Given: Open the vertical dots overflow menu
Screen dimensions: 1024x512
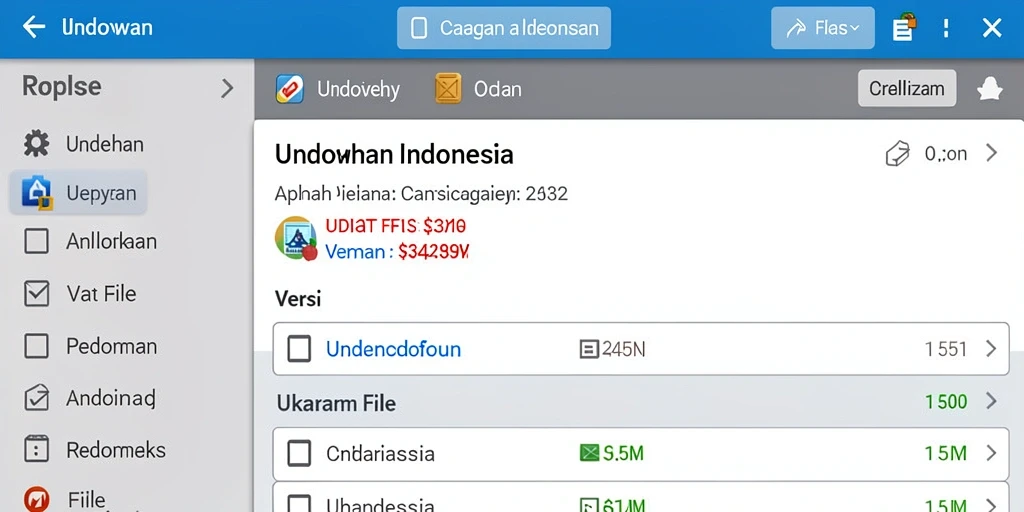Looking at the screenshot, I should 946,28.
